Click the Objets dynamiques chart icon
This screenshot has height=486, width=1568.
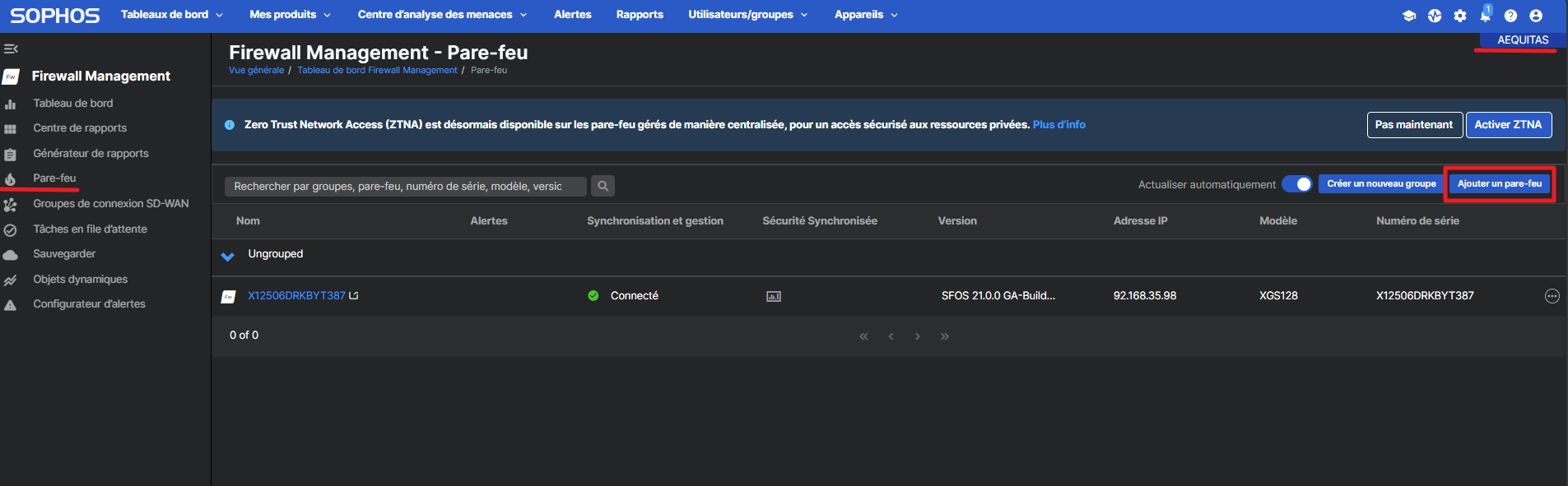10,280
